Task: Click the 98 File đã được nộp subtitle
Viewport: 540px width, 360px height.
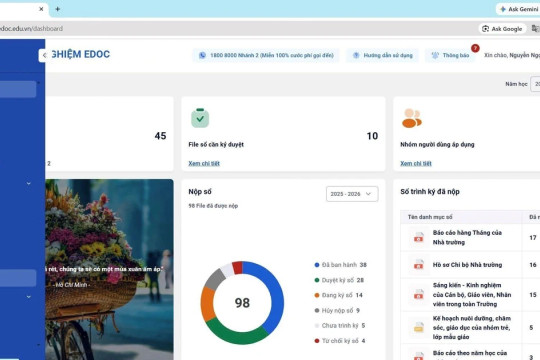Action: tap(213, 206)
